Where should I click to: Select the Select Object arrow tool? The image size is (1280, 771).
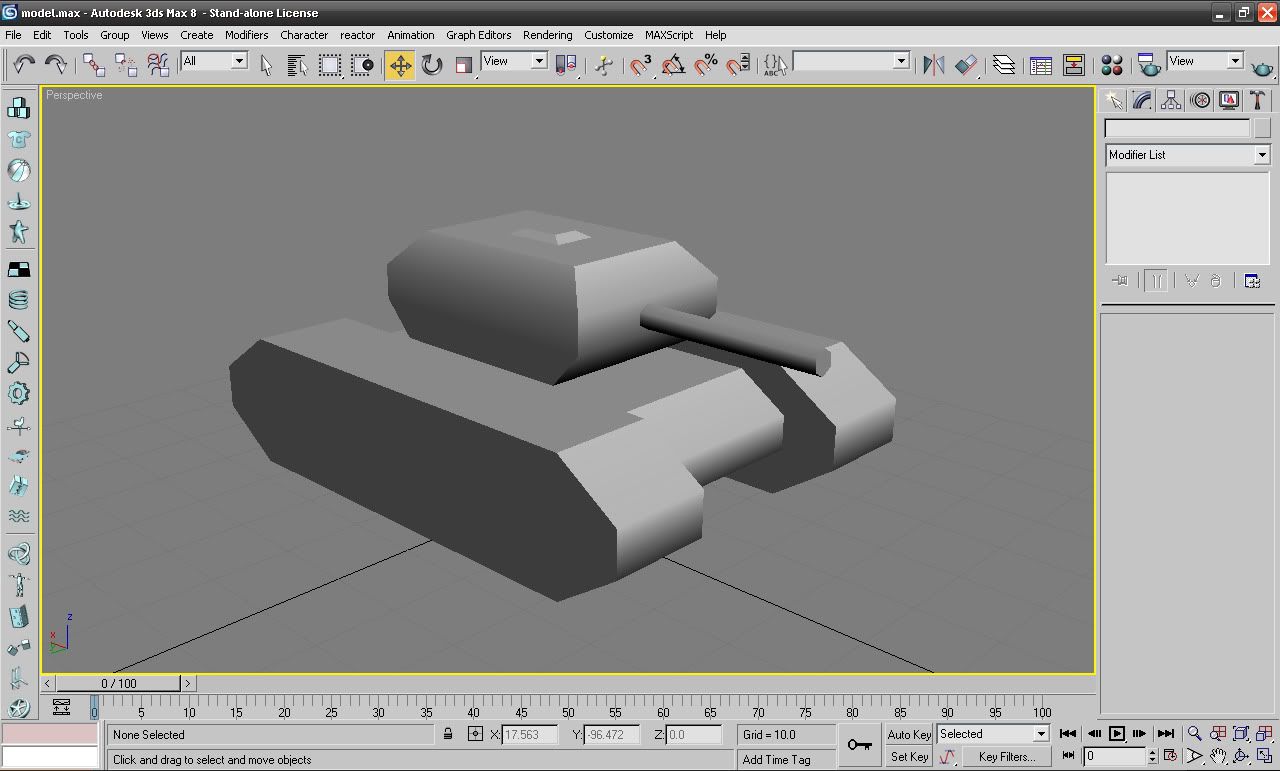point(266,65)
